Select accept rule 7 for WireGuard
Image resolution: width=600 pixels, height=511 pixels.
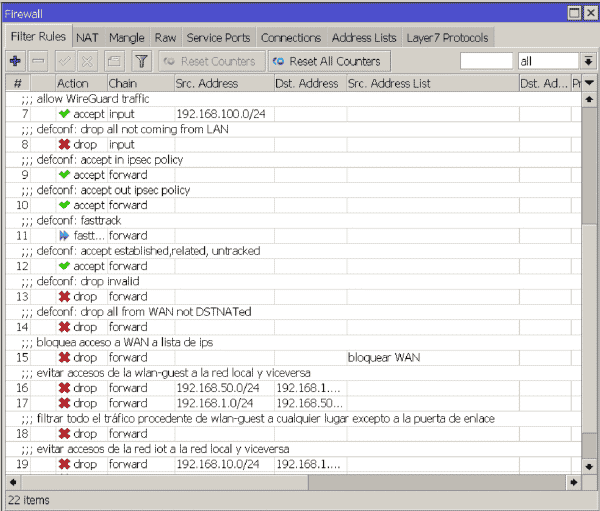tap(293, 114)
